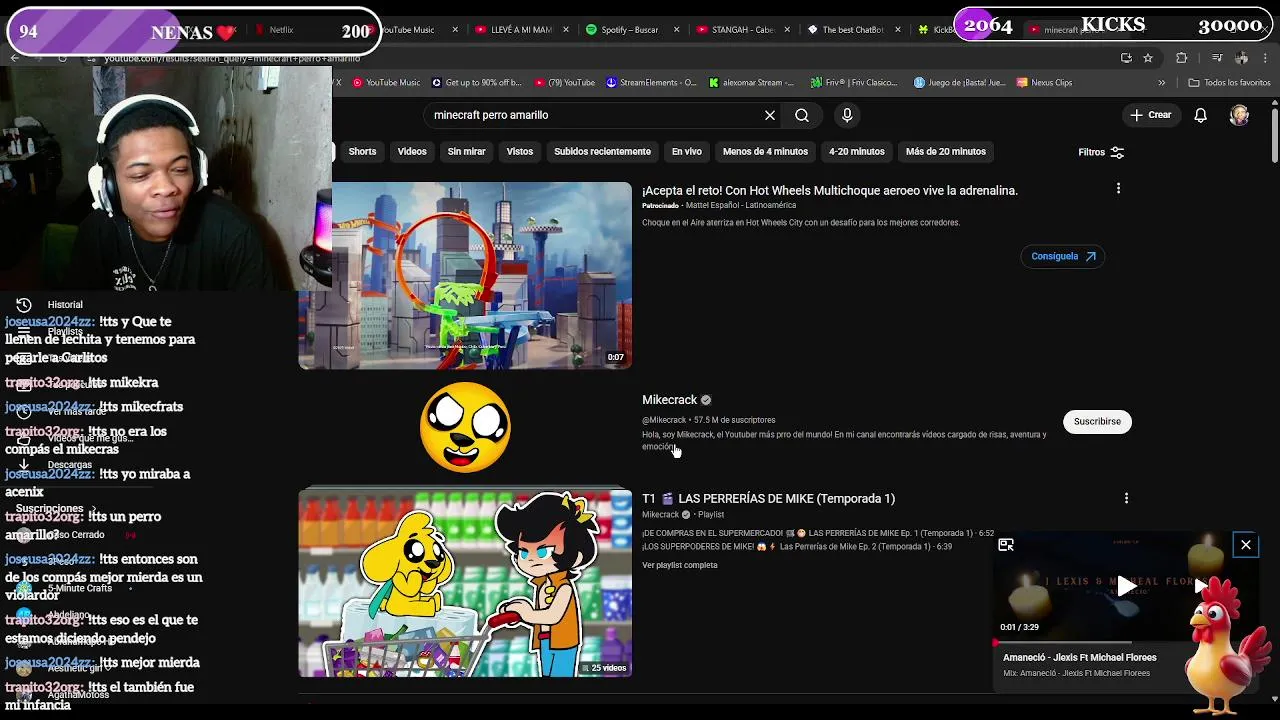Open Juego de ¡Basta! bookmark
The image size is (1280, 720).
click(960, 82)
